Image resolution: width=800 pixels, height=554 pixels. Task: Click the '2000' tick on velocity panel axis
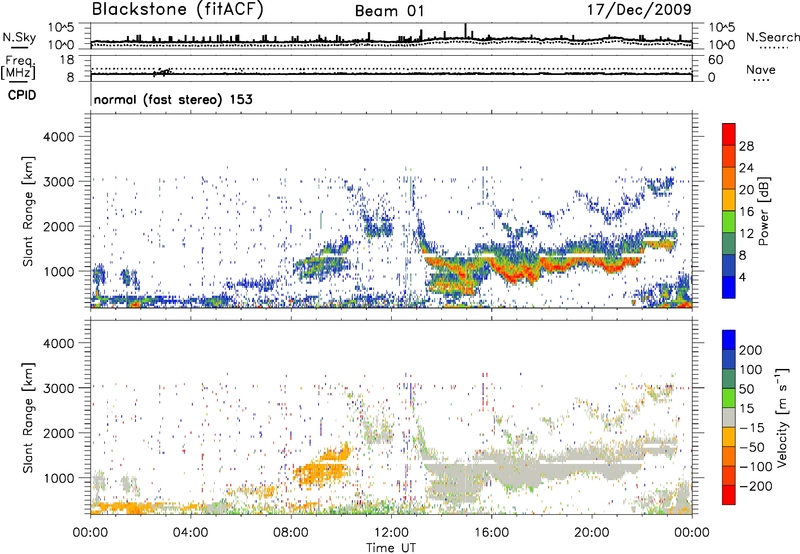pyautogui.click(x=59, y=433)
